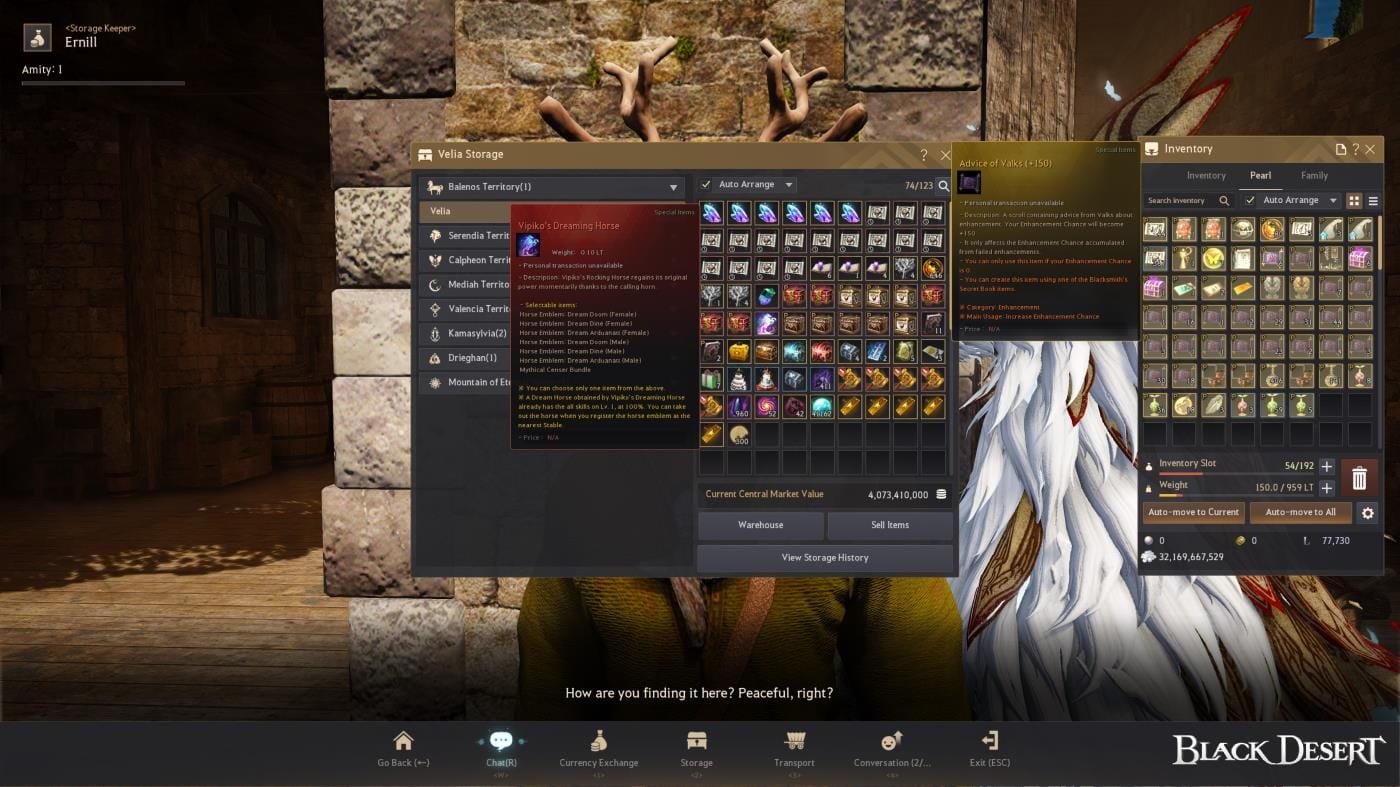Open storage Auto Arrange dropdown arrow
Screen dimensions: 1400x787
[788, 185]
